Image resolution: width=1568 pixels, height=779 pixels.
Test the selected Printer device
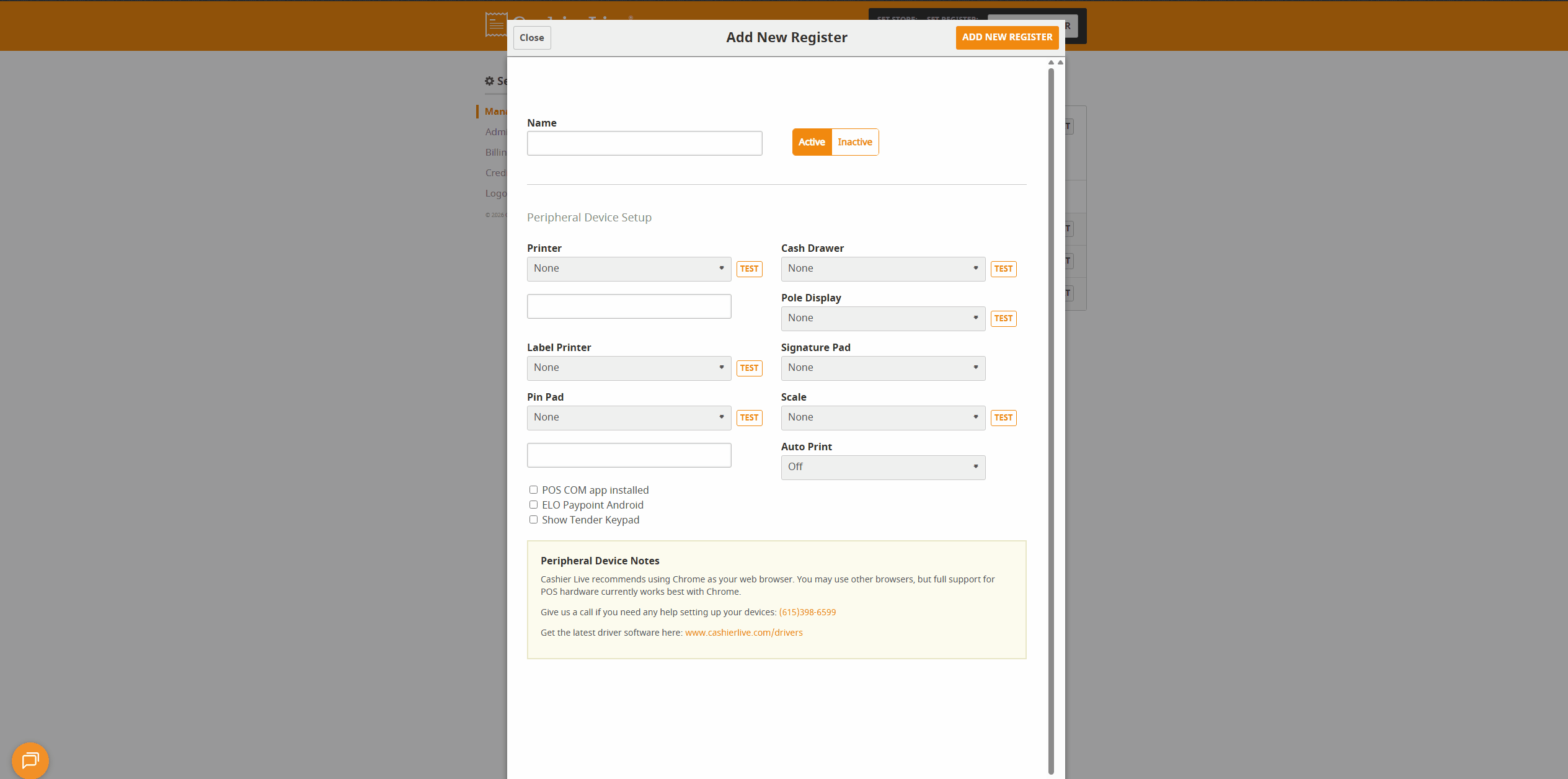pyautogui.click(x=749, y=269)
